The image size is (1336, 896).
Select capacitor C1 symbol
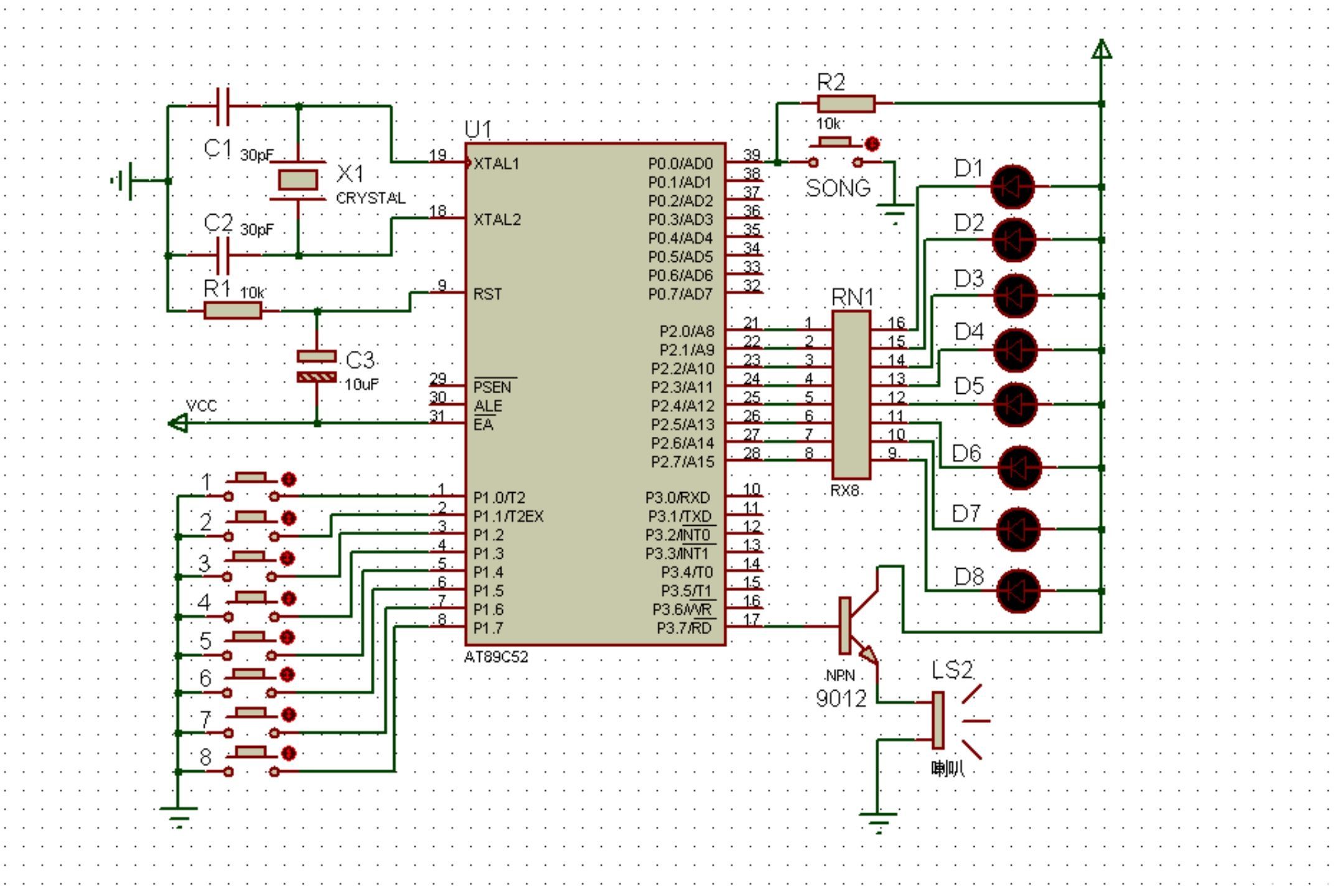click(x=223, y=106)
